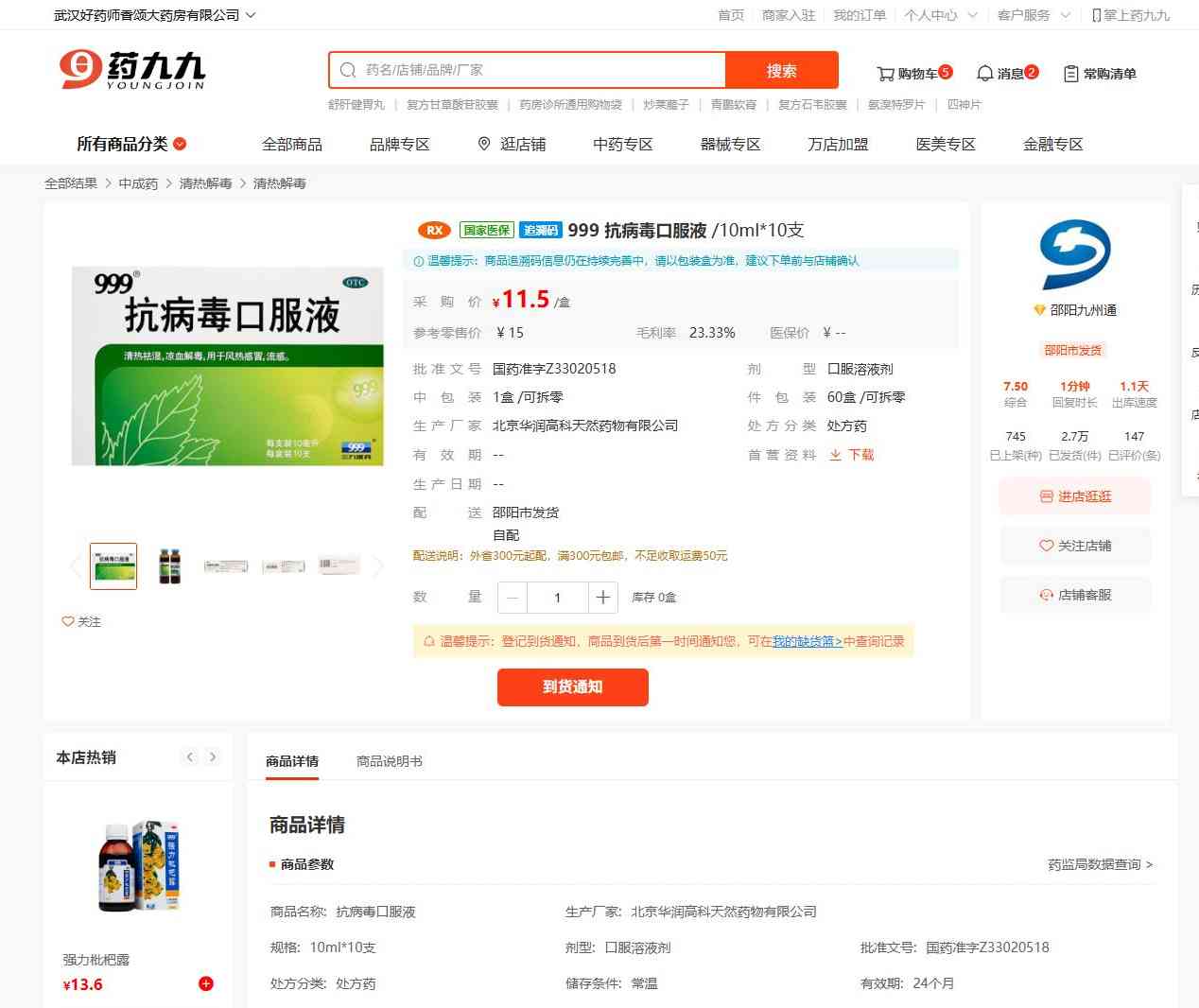Image resolution: width=1199 pixels, height=1008 pixels.
Task: Open the 中药专区 navigation menu item
Action: [623, 144]
